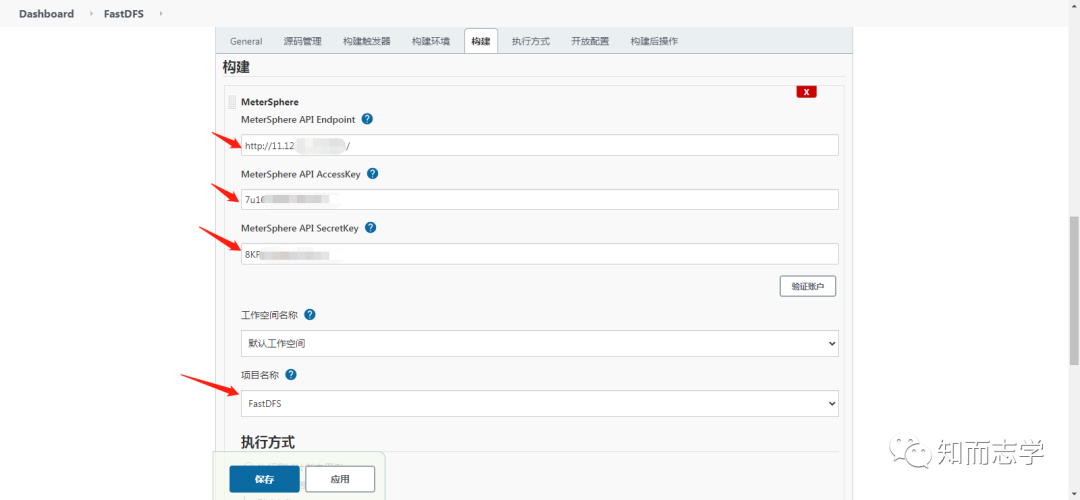Go to Dashboard breadcrumb link
Screen dimensions: 1080x500
coord(46,14)
